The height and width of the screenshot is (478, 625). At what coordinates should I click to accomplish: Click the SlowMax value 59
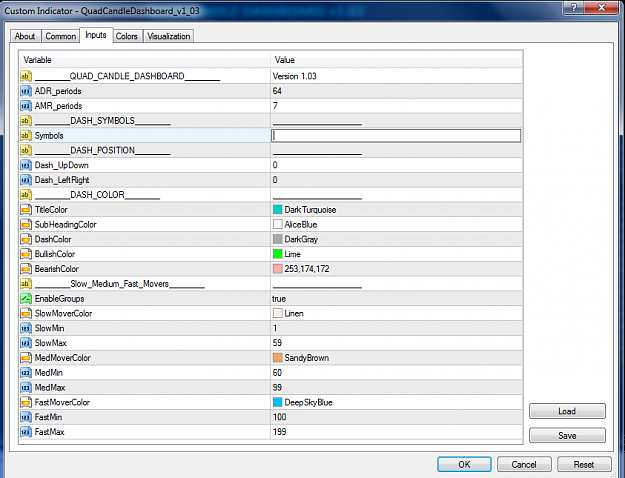click(277, 343)
